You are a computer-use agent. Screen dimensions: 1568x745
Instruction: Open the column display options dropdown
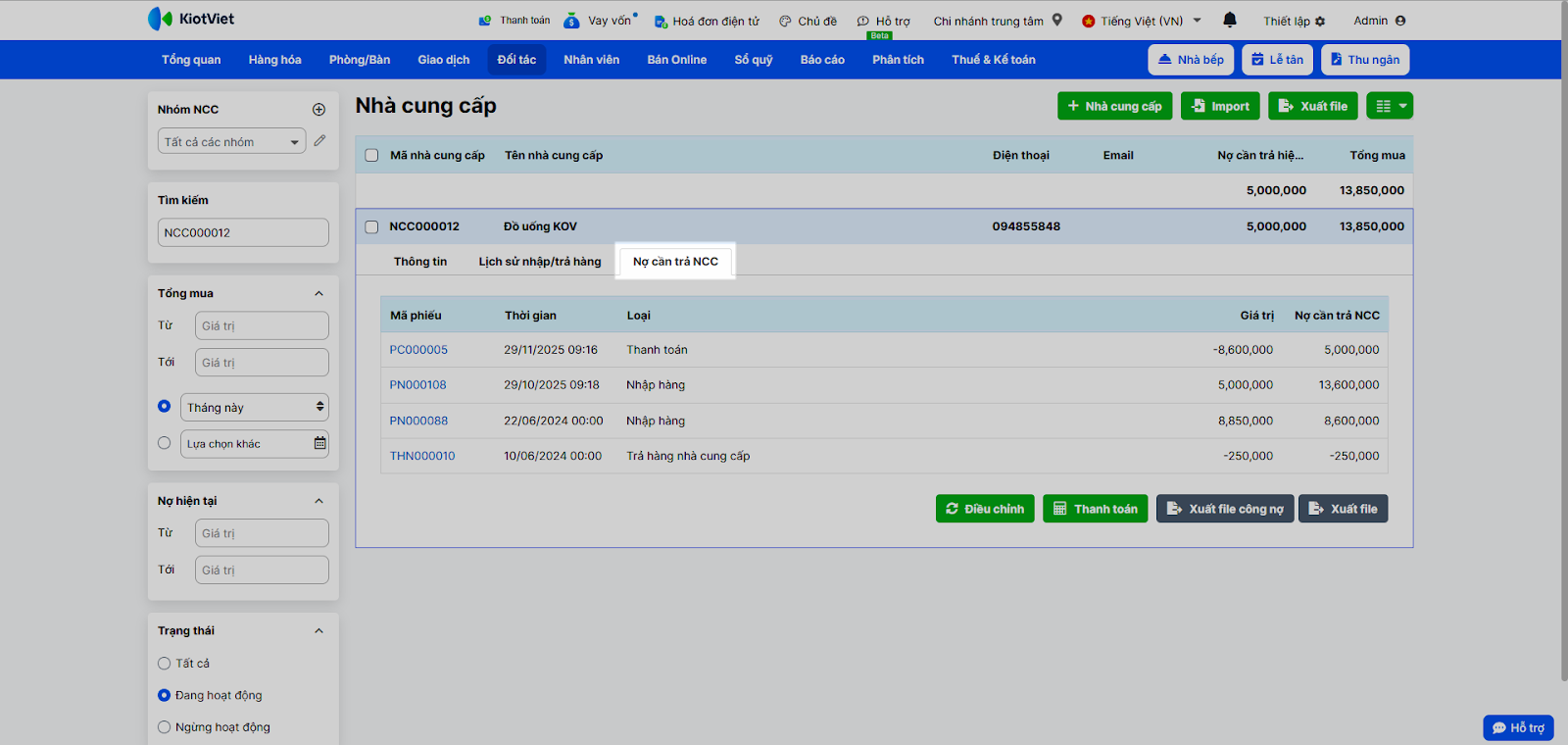[x=1391, y=106]
